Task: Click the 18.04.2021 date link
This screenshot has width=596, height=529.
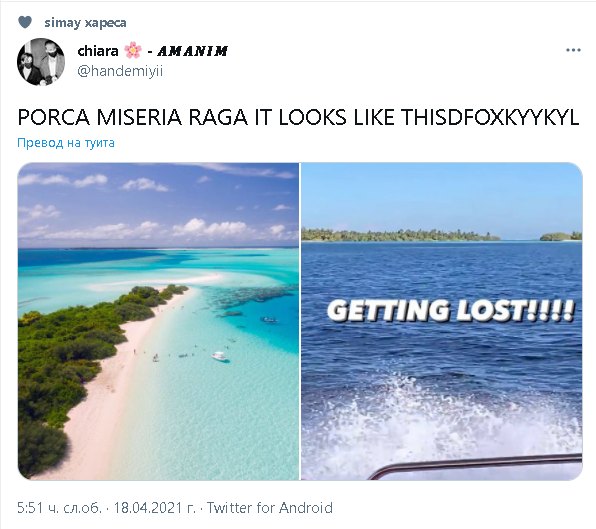Action: pos(155,508)
